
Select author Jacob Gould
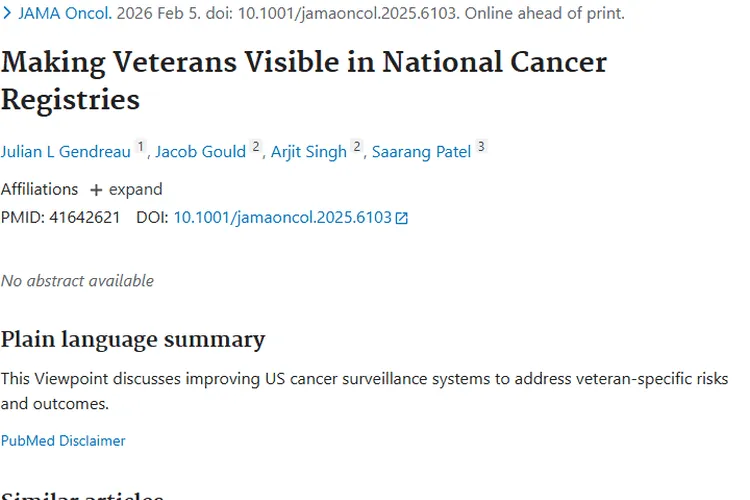(200, 152)
